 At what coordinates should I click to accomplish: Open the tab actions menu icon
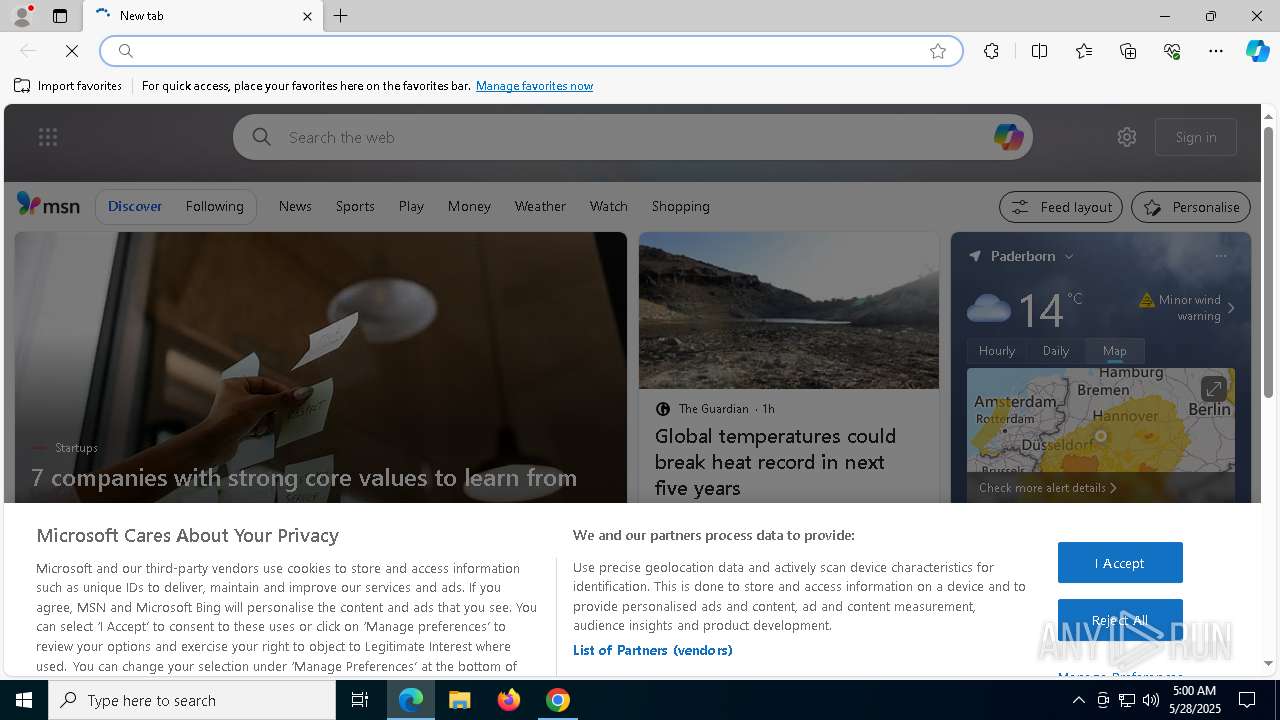[x=60, y=16]
